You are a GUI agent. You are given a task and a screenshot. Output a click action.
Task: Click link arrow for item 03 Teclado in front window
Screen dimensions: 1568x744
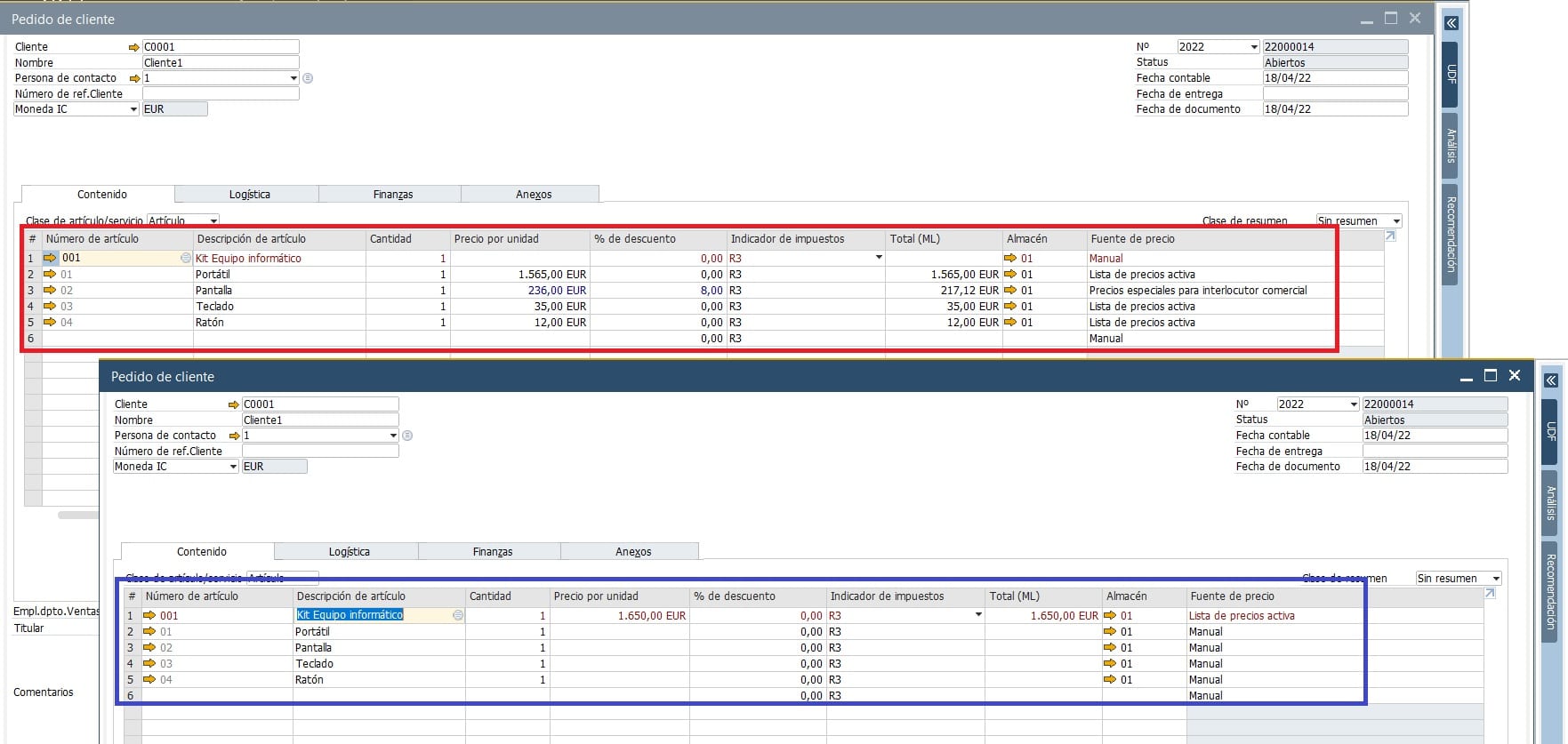pyautogui.click(x=149, y=663)
